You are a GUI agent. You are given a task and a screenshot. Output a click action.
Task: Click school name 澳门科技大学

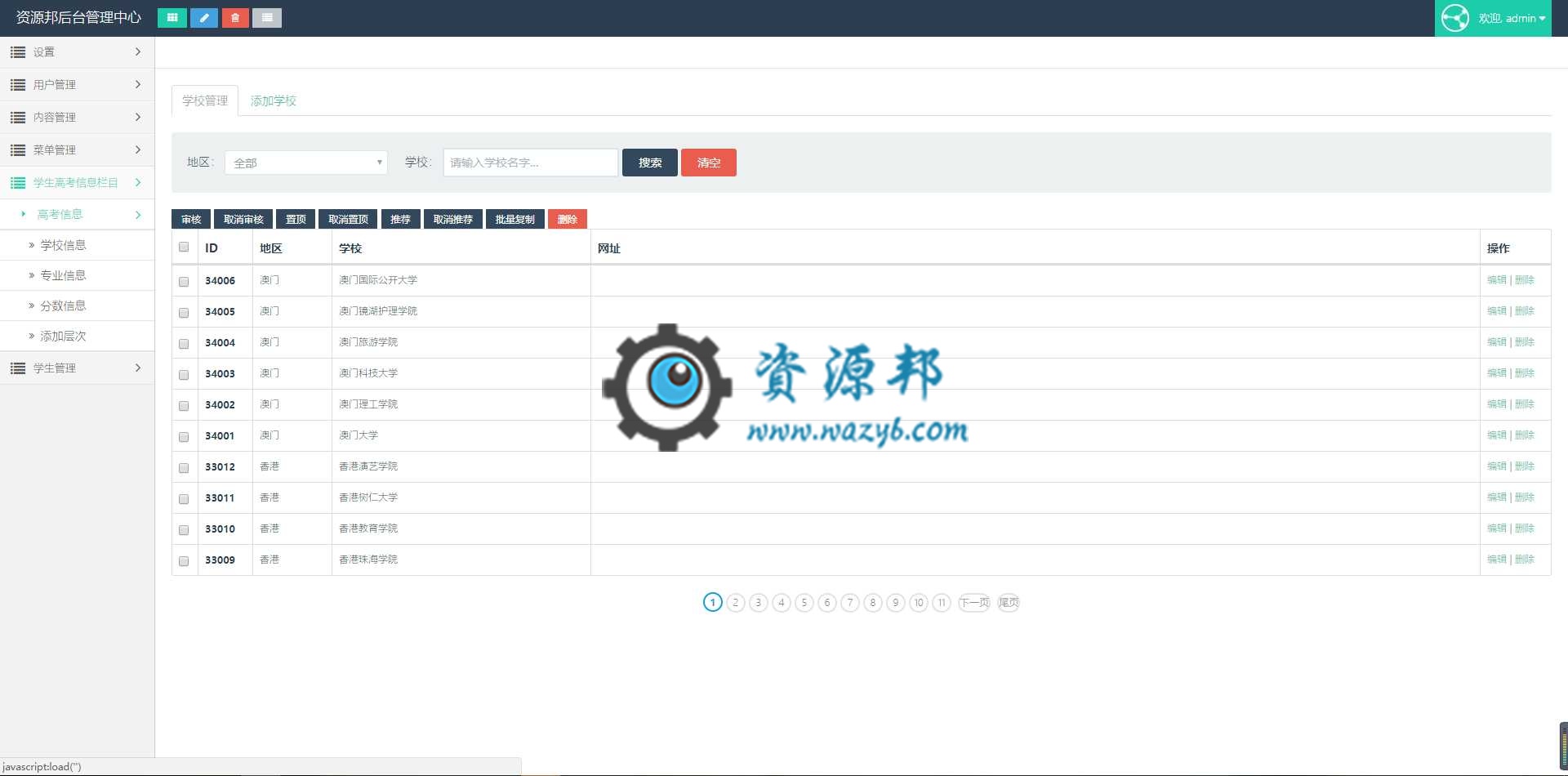[x=368, y=373]
